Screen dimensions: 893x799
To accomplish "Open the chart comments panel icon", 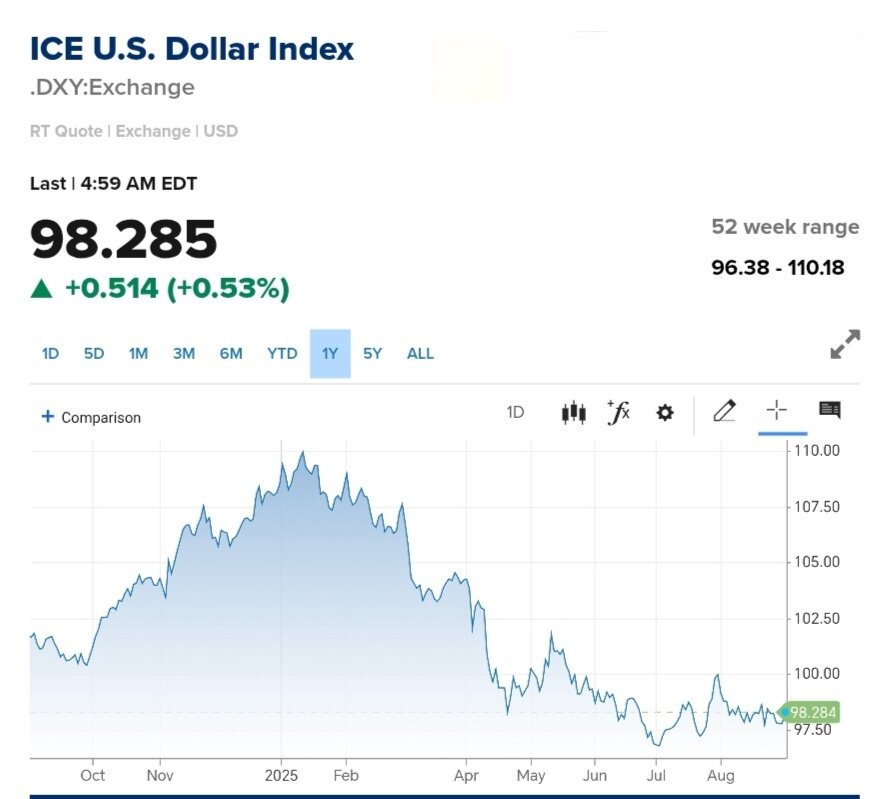I will (x=830, y=410).
